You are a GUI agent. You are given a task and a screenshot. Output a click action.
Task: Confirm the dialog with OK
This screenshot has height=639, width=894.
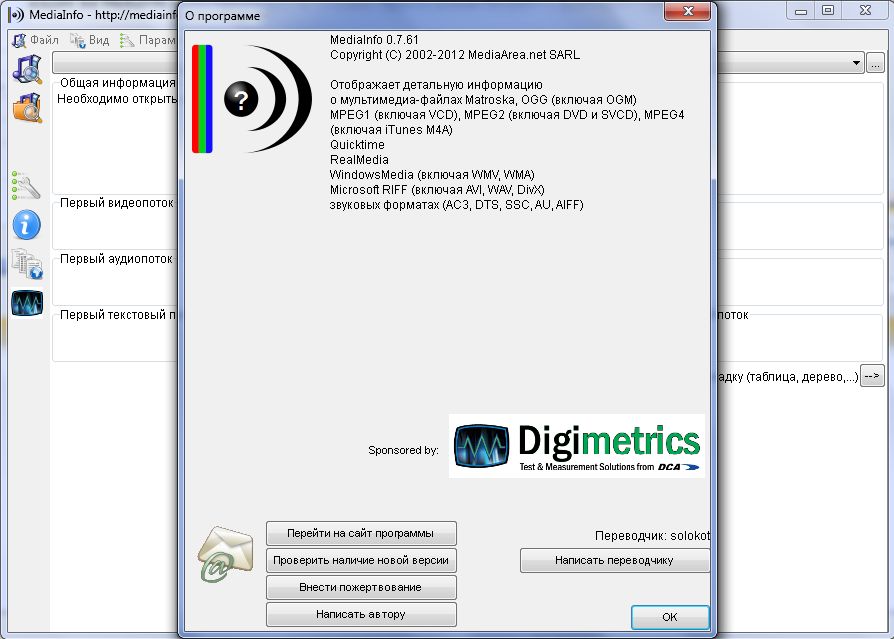pos(670,617)
